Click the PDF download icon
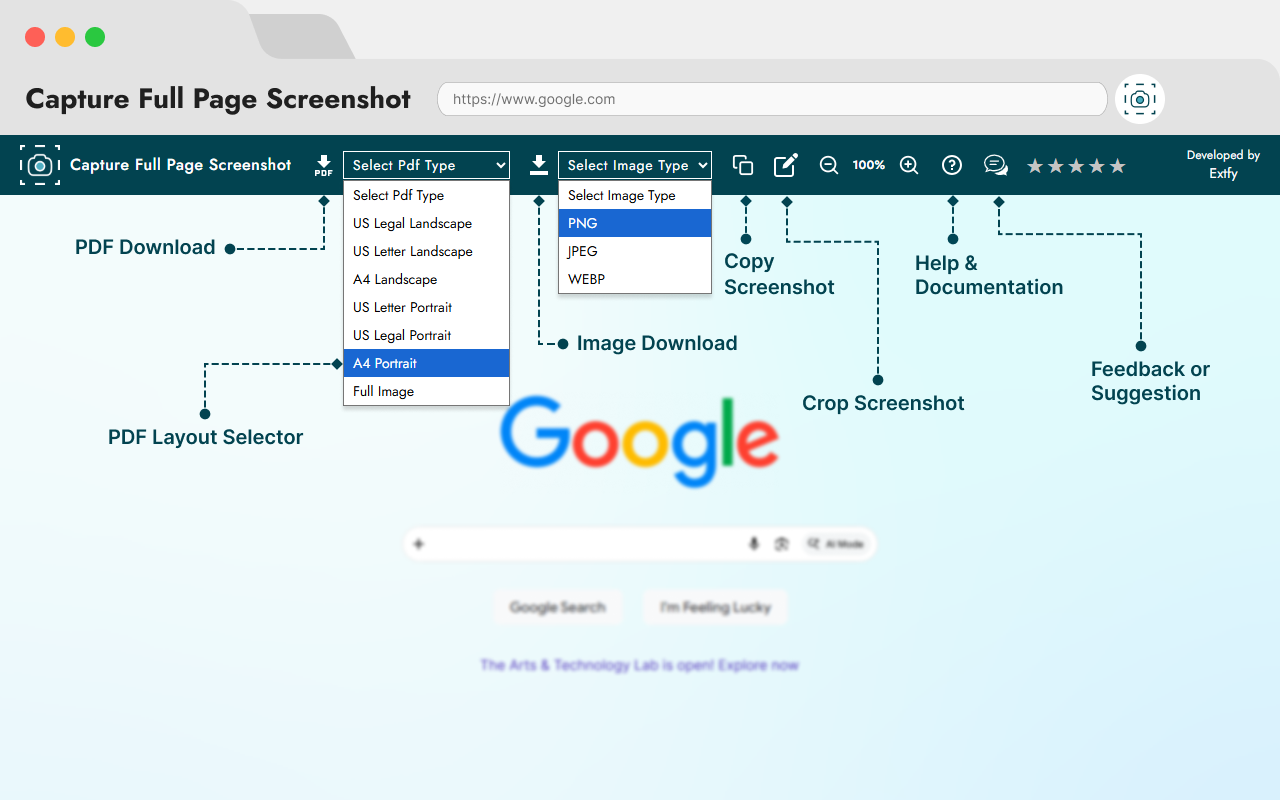1280x800 pixels. coord(324,166)
